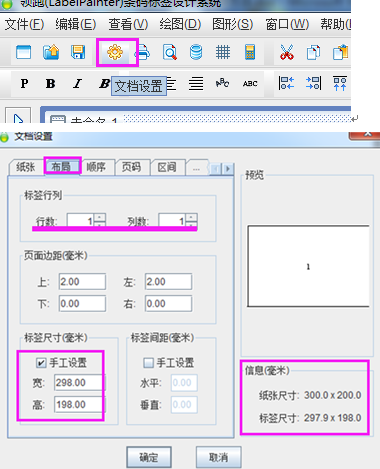Click the scissors cut icon
The width and height of the screenshot is (380, 469).
tap(287, 52)
